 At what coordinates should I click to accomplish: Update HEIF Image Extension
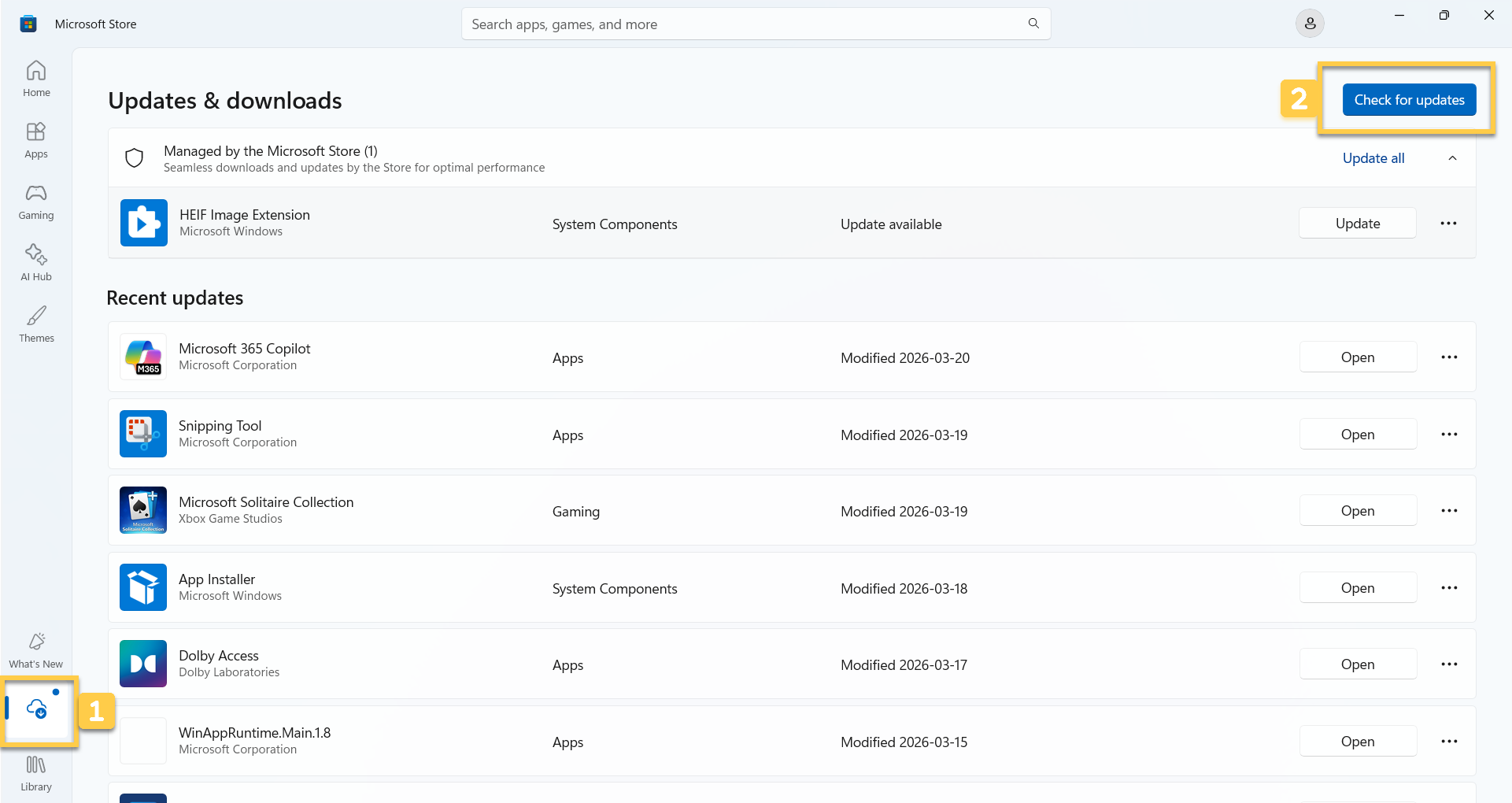[1358, 224]
